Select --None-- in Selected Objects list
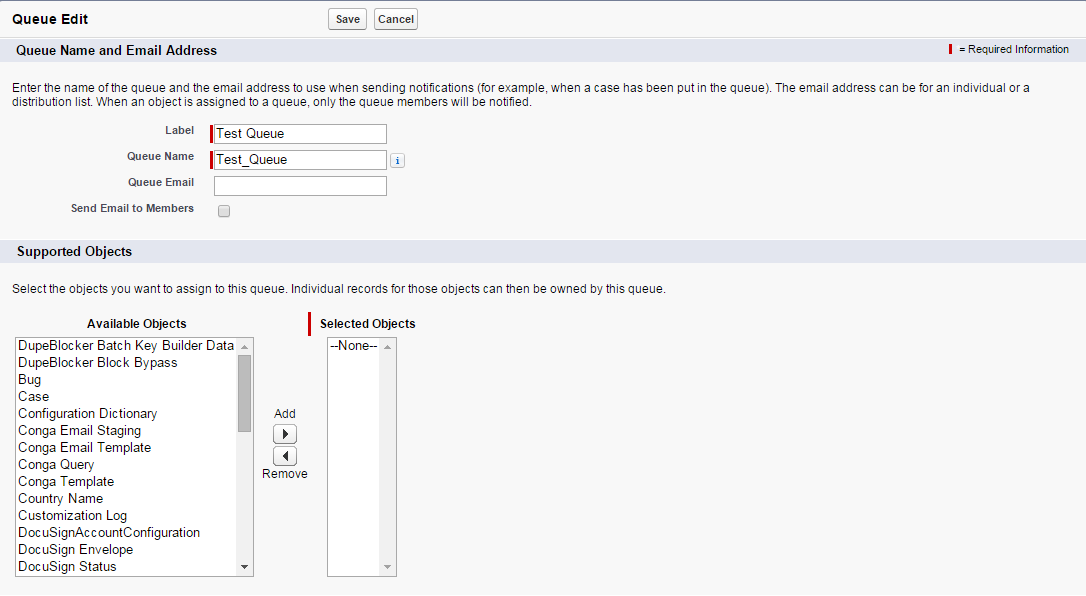 [354, 346]
